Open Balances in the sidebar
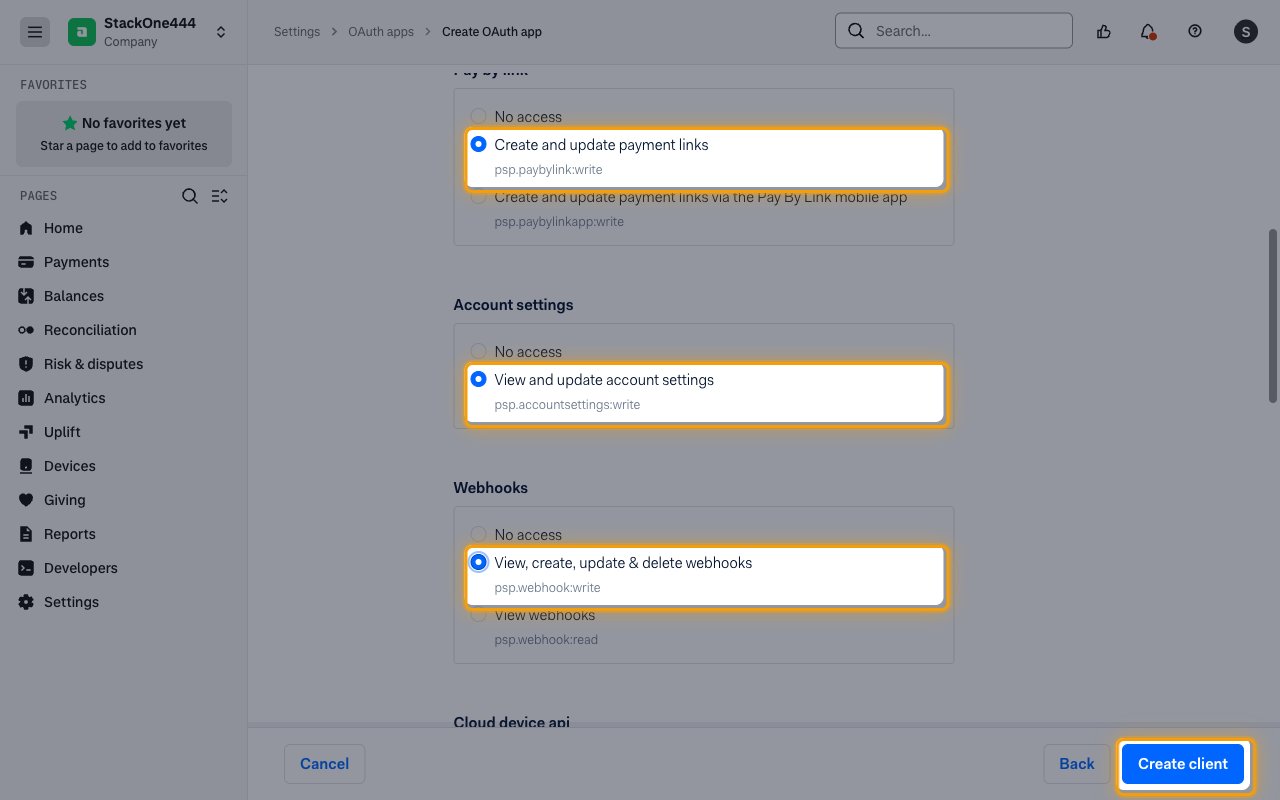 pyautogui.click(x=74, y=296)
